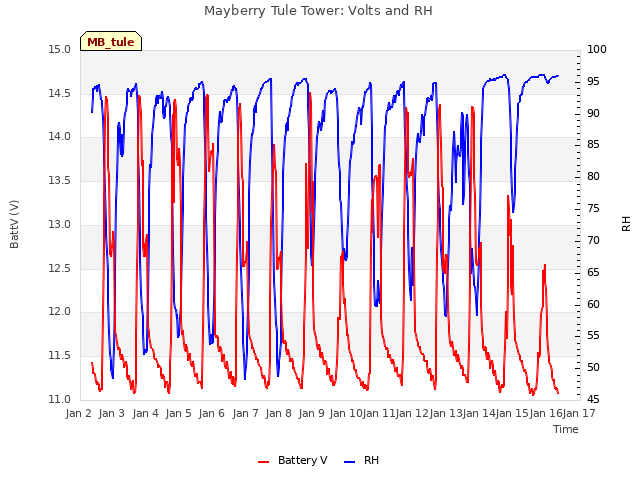640x480 pixels.
Task: Click the 11.5 tick label on left axis
Action: (x=60, y=356)
